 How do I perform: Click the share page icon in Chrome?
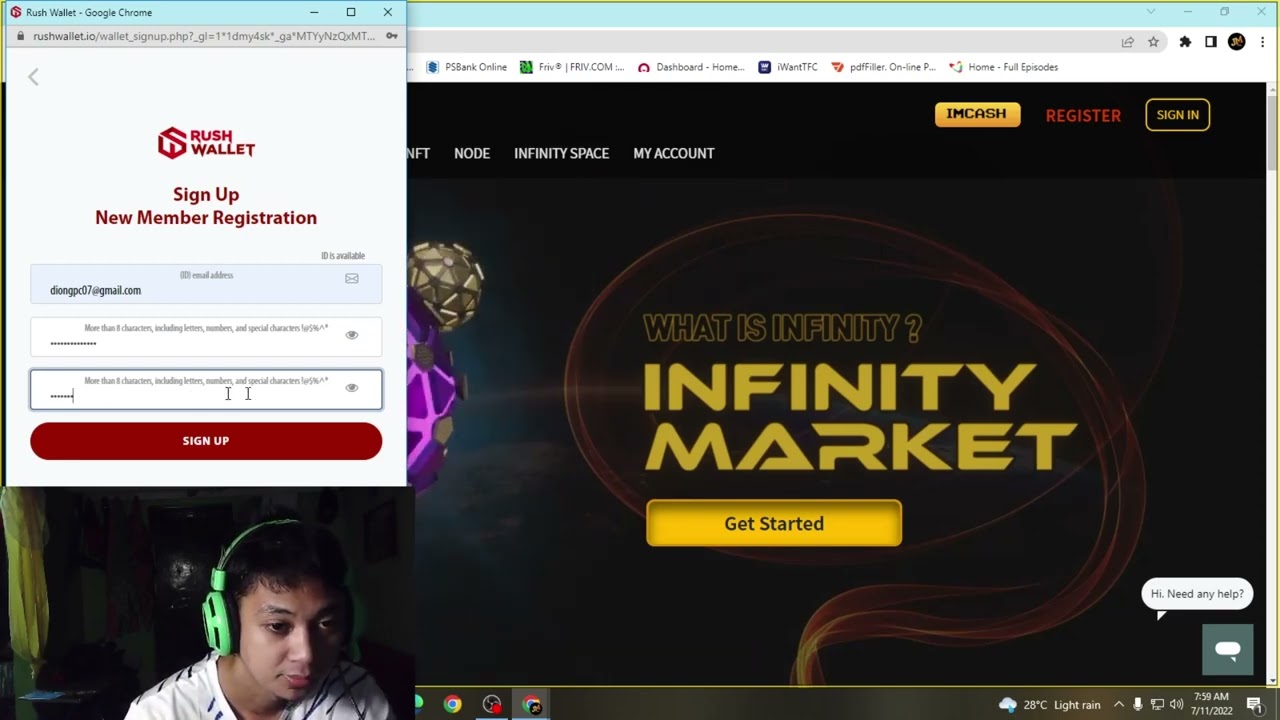pyautogui.click(x=1128, y=42)
